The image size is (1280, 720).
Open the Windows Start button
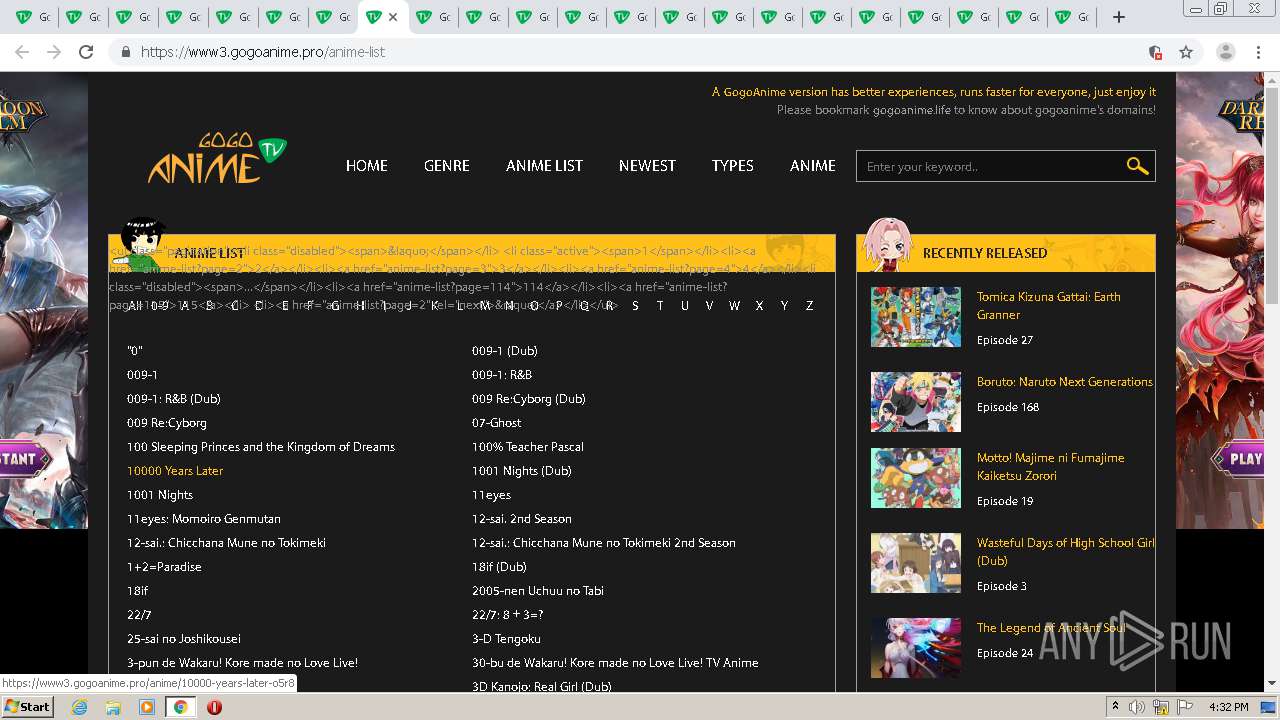28,707
